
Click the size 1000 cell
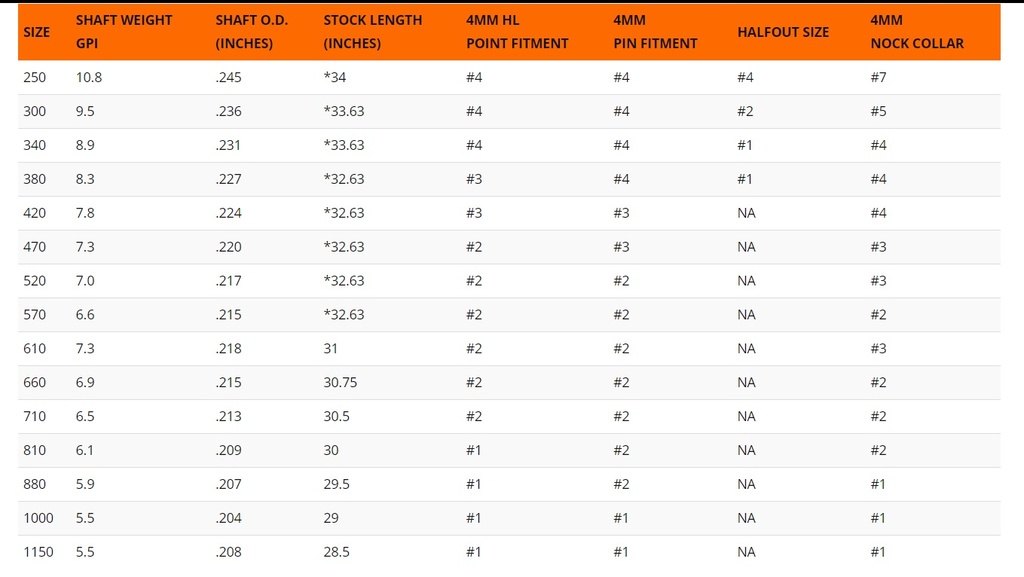[x=39, y=518]
